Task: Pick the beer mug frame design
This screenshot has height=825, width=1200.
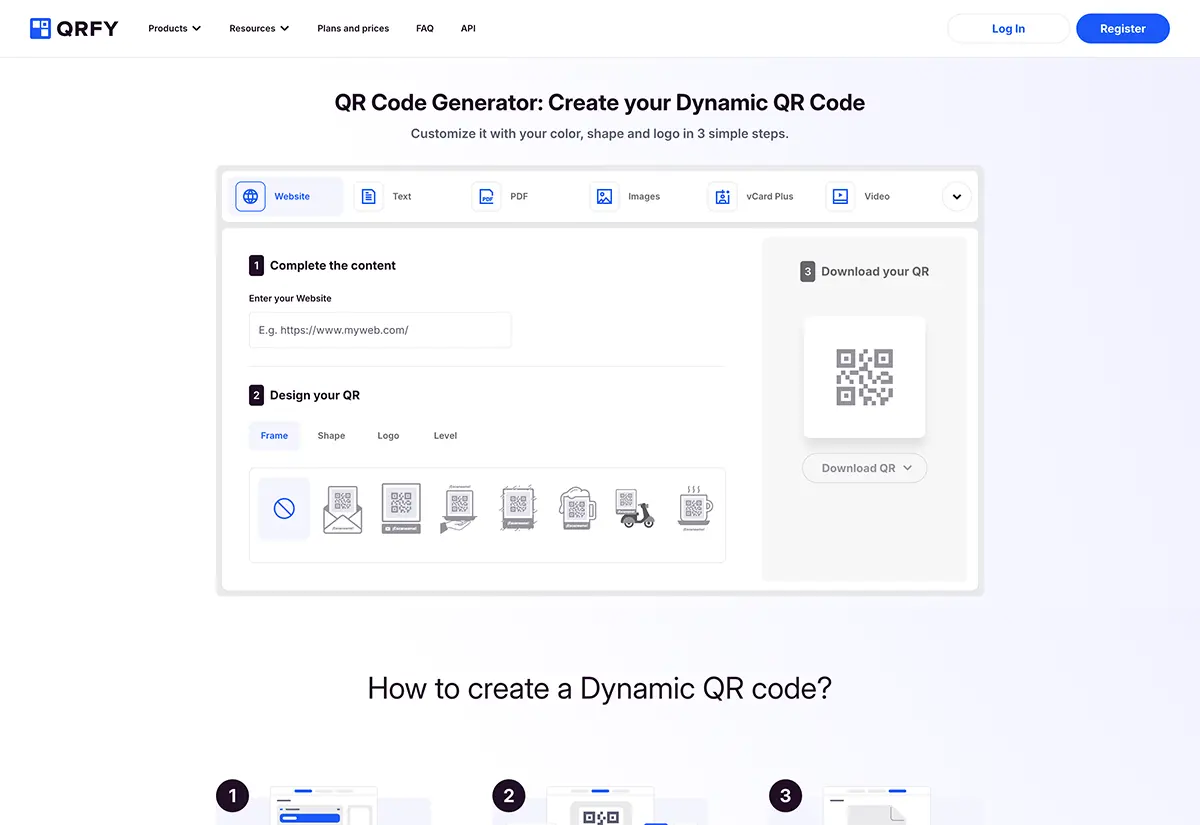Action: (577, 509)
